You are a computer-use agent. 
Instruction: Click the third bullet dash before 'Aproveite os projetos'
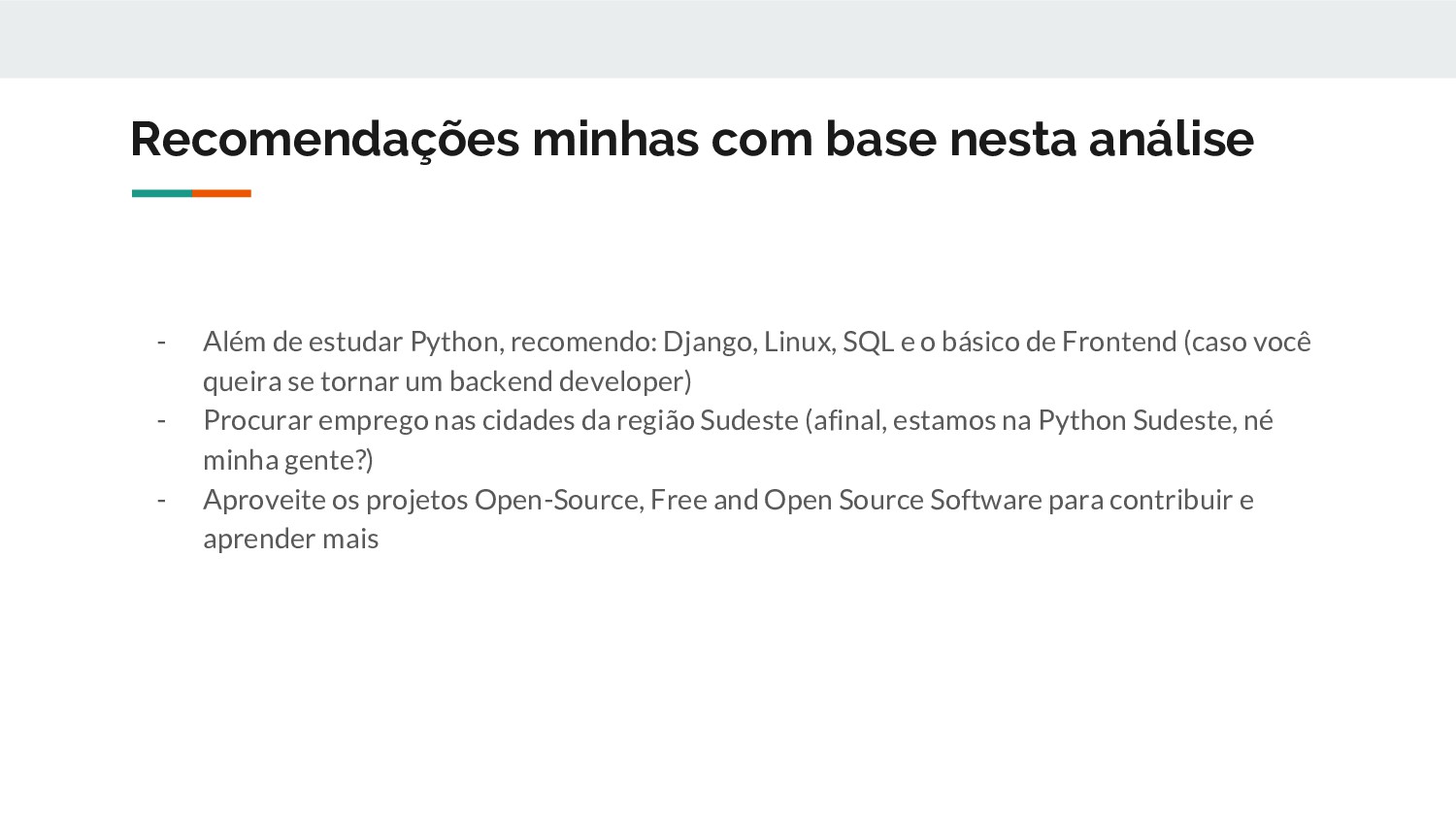(x=161, y=500)
